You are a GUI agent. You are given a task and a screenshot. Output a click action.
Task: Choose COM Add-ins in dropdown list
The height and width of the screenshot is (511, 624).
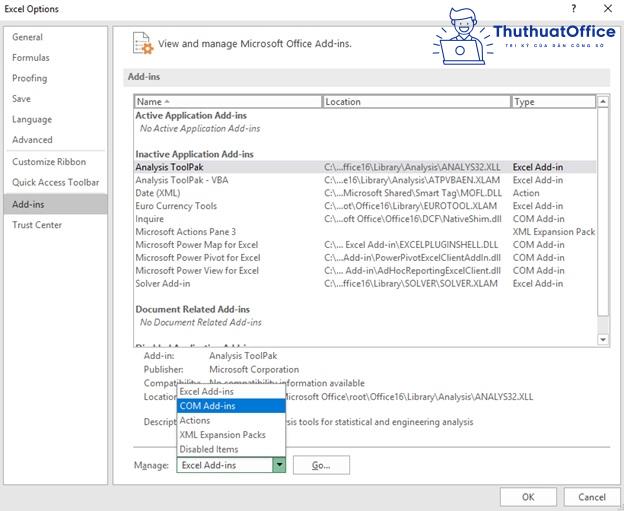coord(231,406)
